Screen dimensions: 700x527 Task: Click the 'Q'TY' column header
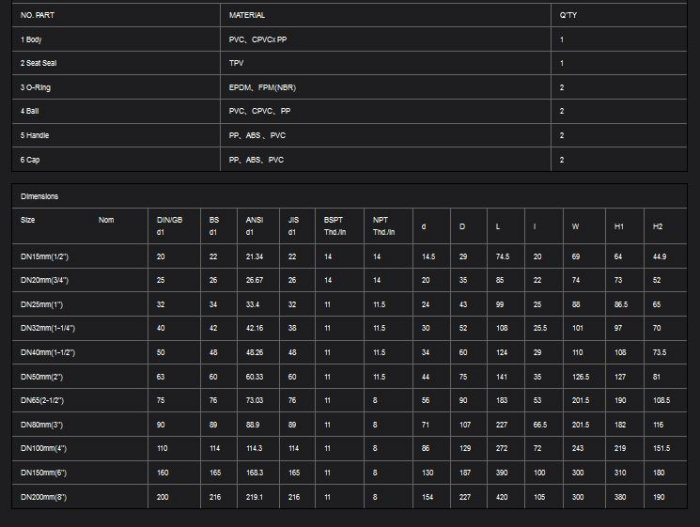coord(568,16)
